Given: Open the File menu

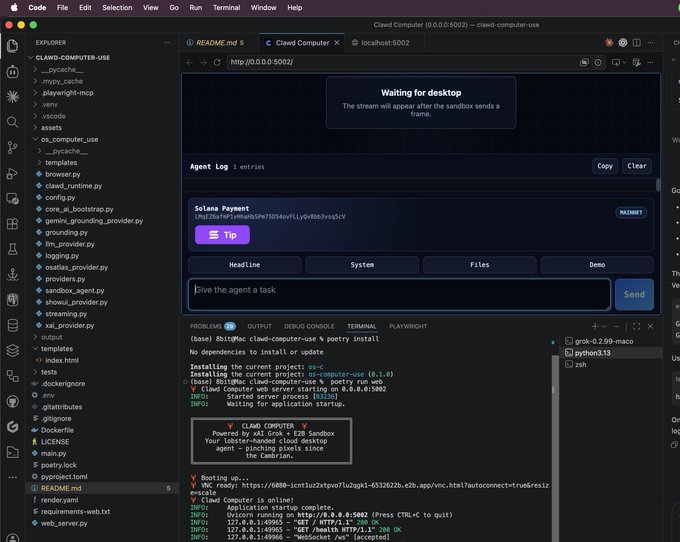Looking at the screenshot, I should coord(62,7).
